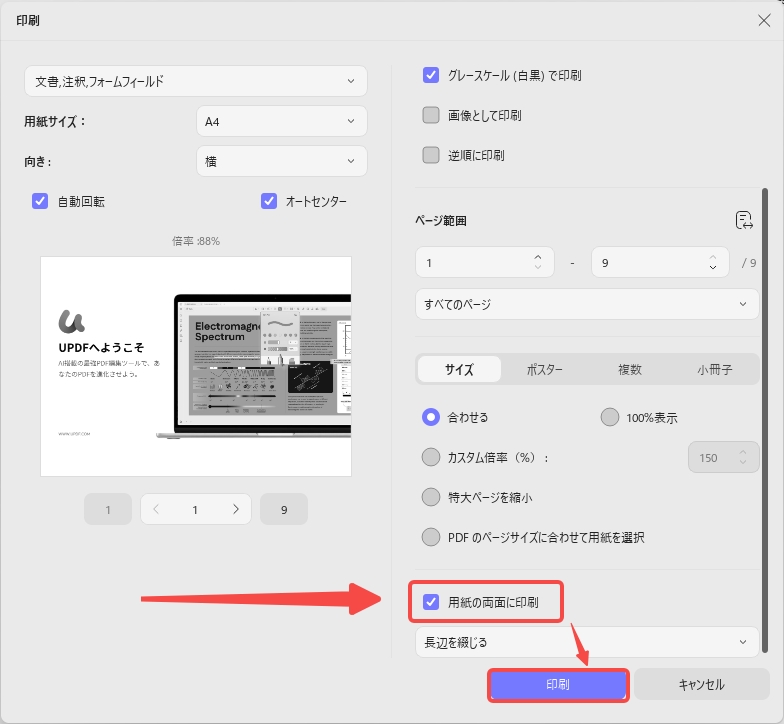Switch to サイズ tab
784x724 pixels.
[459, 370]
